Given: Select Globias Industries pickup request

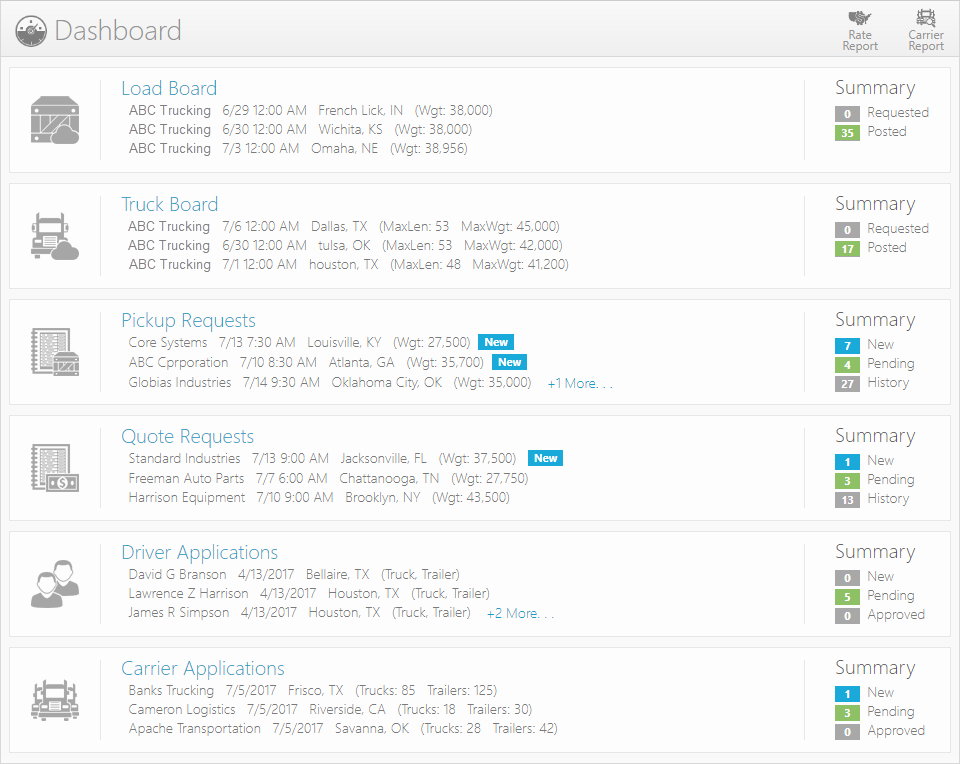Looking at the screenshot, I should 329,383.
